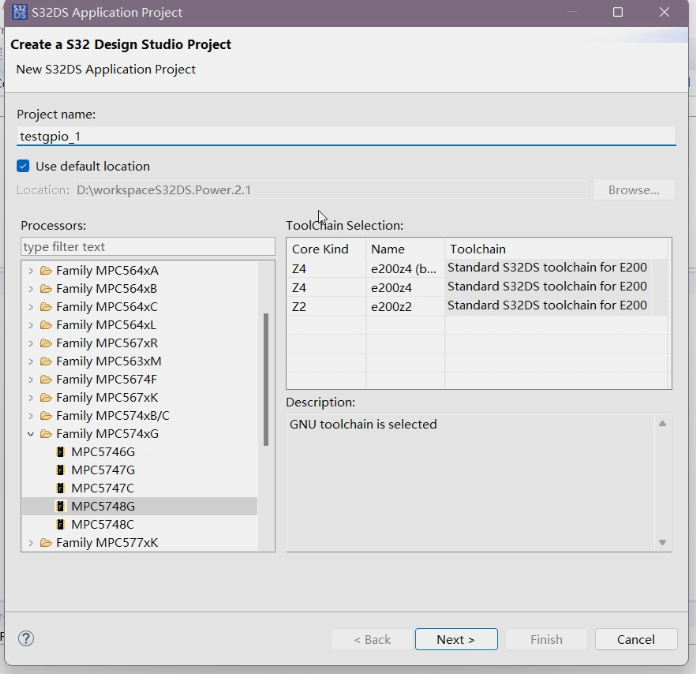Click folder icon of Family MPC564xL
Viewport: 696px width, 674px height.
(x=46, y=325)
